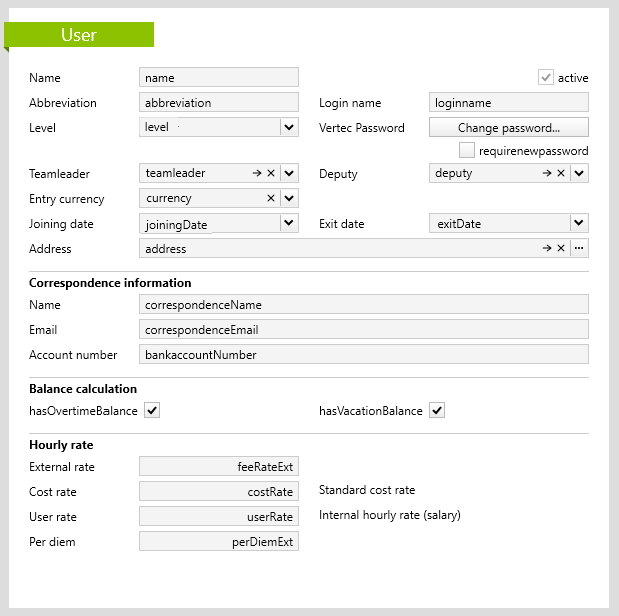
Task: Click the 'Vertec Password' label
Action: pyautogui.click(x=362, y=128)
